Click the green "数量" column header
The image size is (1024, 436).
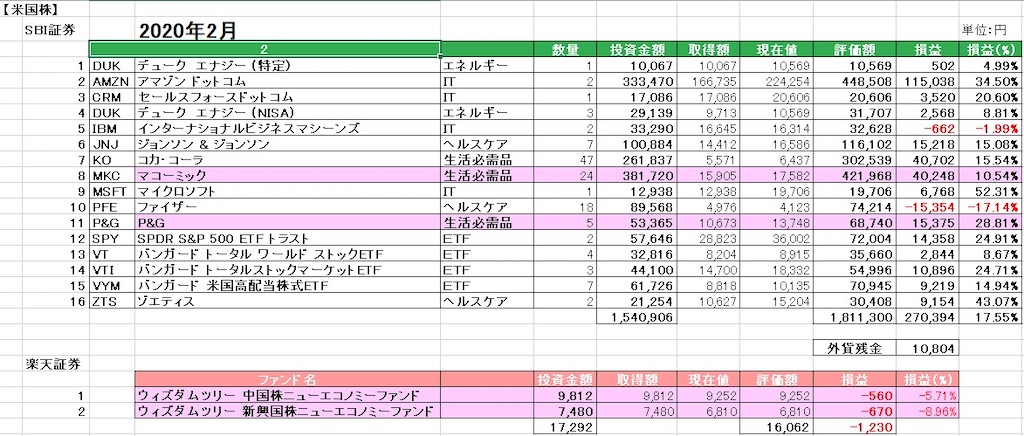tap(565, 50)
